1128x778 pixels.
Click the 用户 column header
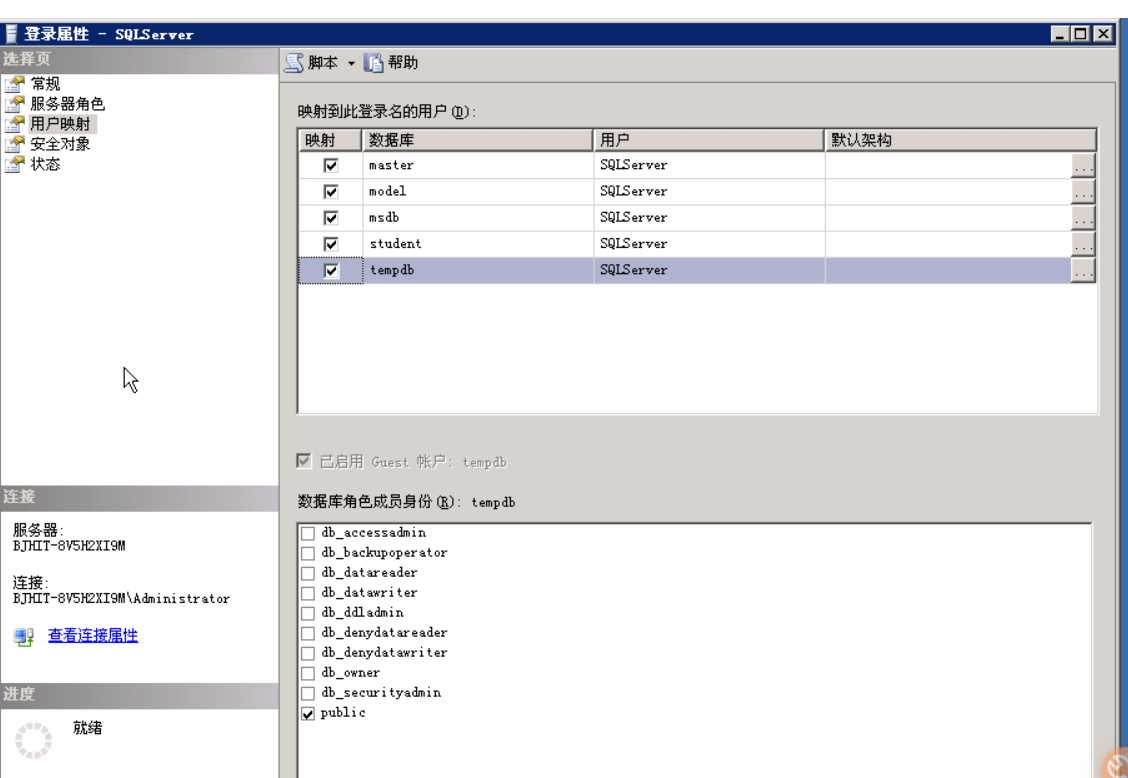(709, 140)
